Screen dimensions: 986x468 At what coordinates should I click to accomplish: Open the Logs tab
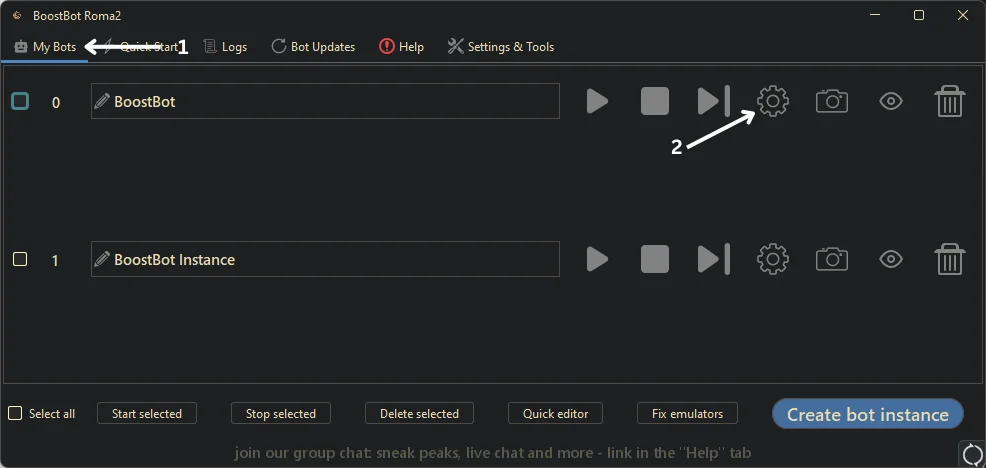(x=225, y=47)
